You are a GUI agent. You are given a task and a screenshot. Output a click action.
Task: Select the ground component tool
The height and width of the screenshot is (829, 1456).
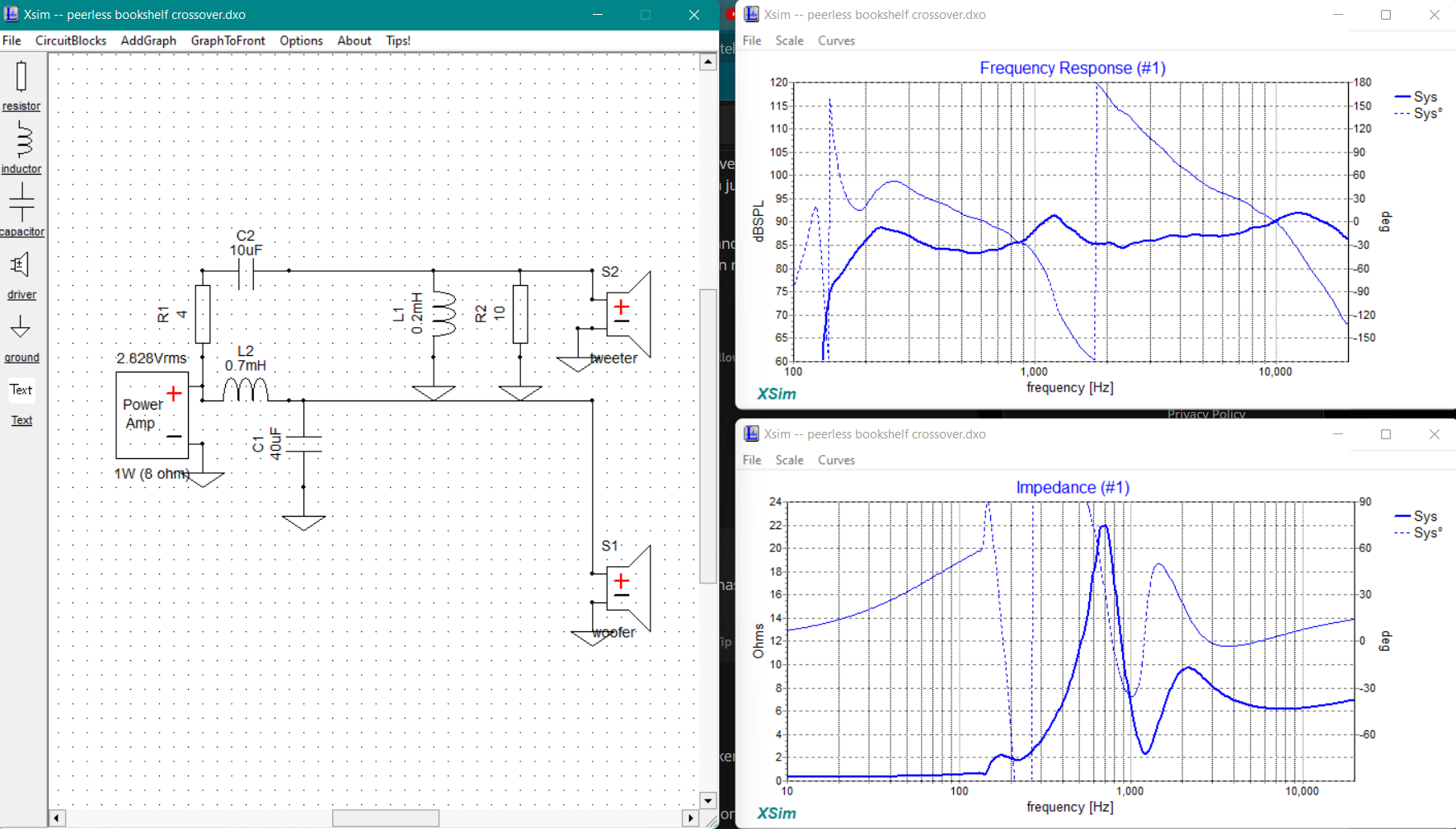(21, 339)
